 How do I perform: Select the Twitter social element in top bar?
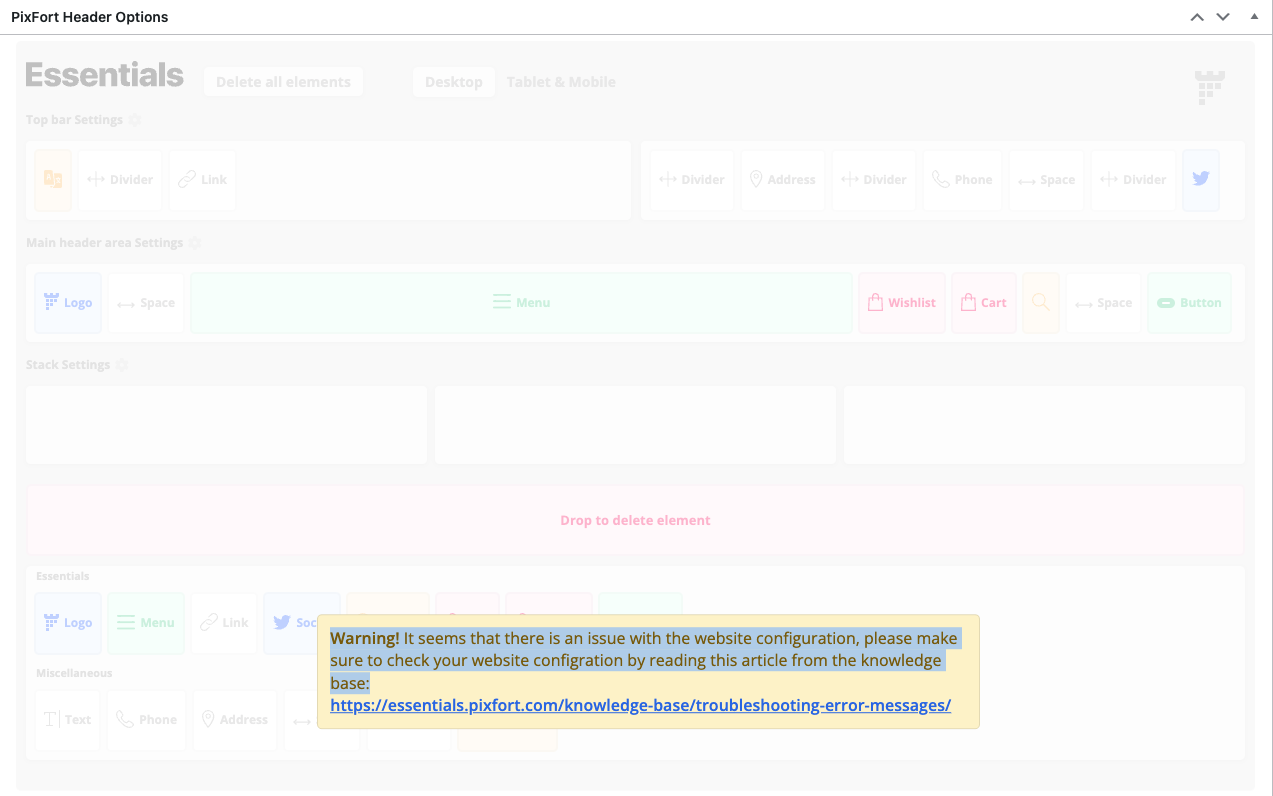(1201, 180)
